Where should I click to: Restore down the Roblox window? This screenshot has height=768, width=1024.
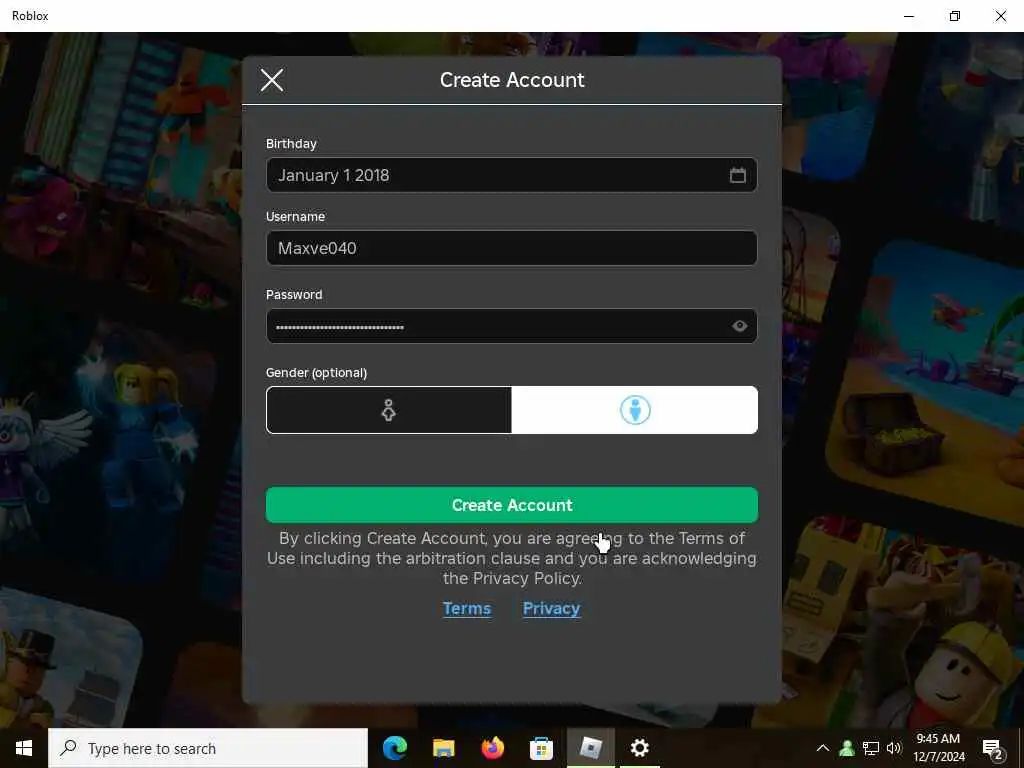click(955, 16)
